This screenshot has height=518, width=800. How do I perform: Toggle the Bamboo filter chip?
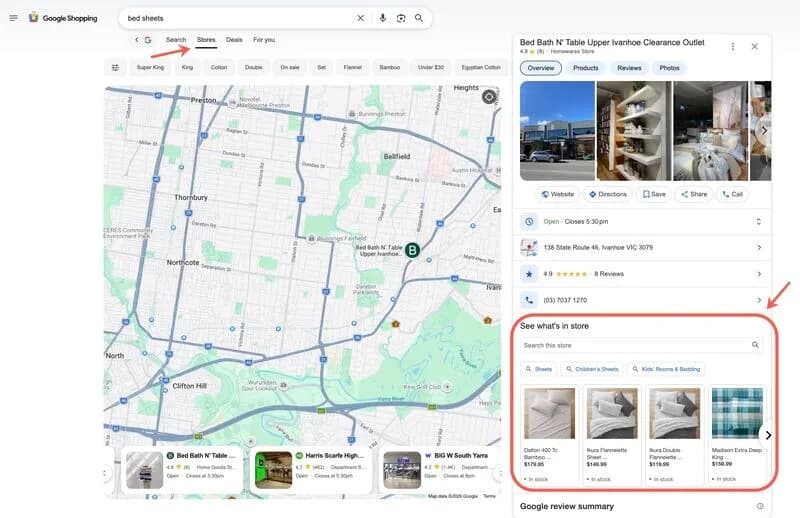tap(390, 67)
